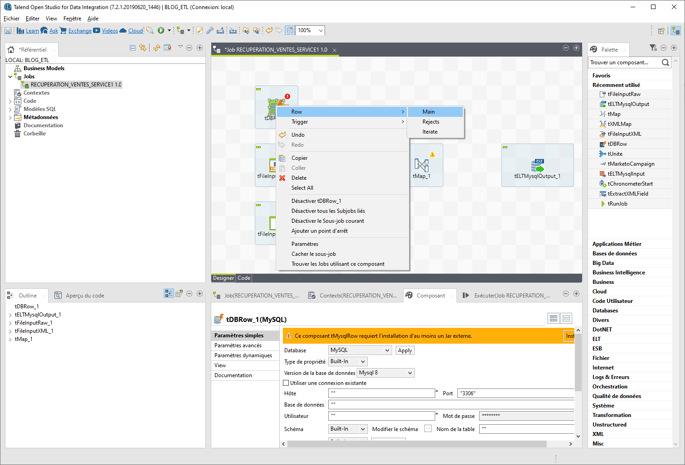Select tChronometerStart in Palette recent list
685x465 pixels.
pyautogui.click(x=630, y=184)
